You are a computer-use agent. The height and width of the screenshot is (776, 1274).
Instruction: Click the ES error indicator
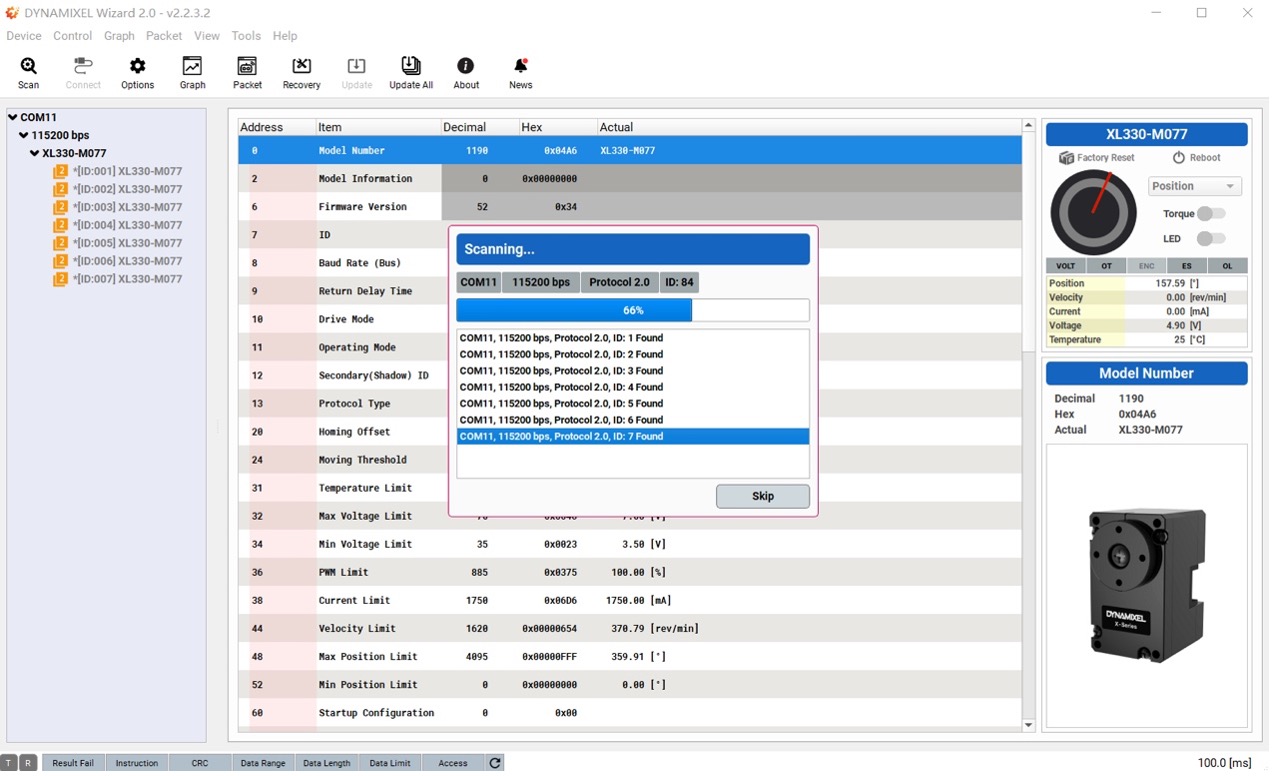(1187, 266)
